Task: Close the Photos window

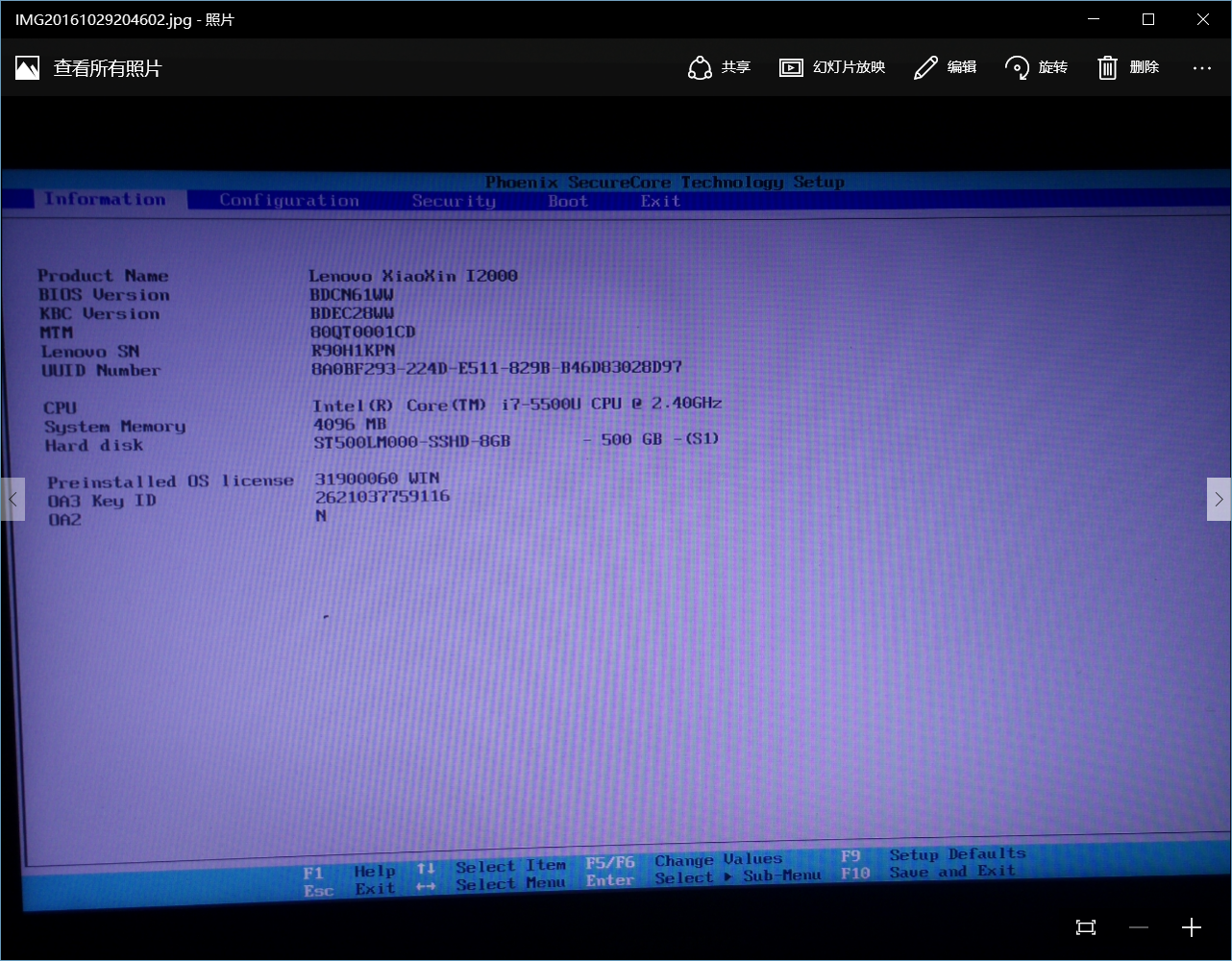Action: 1203,19
